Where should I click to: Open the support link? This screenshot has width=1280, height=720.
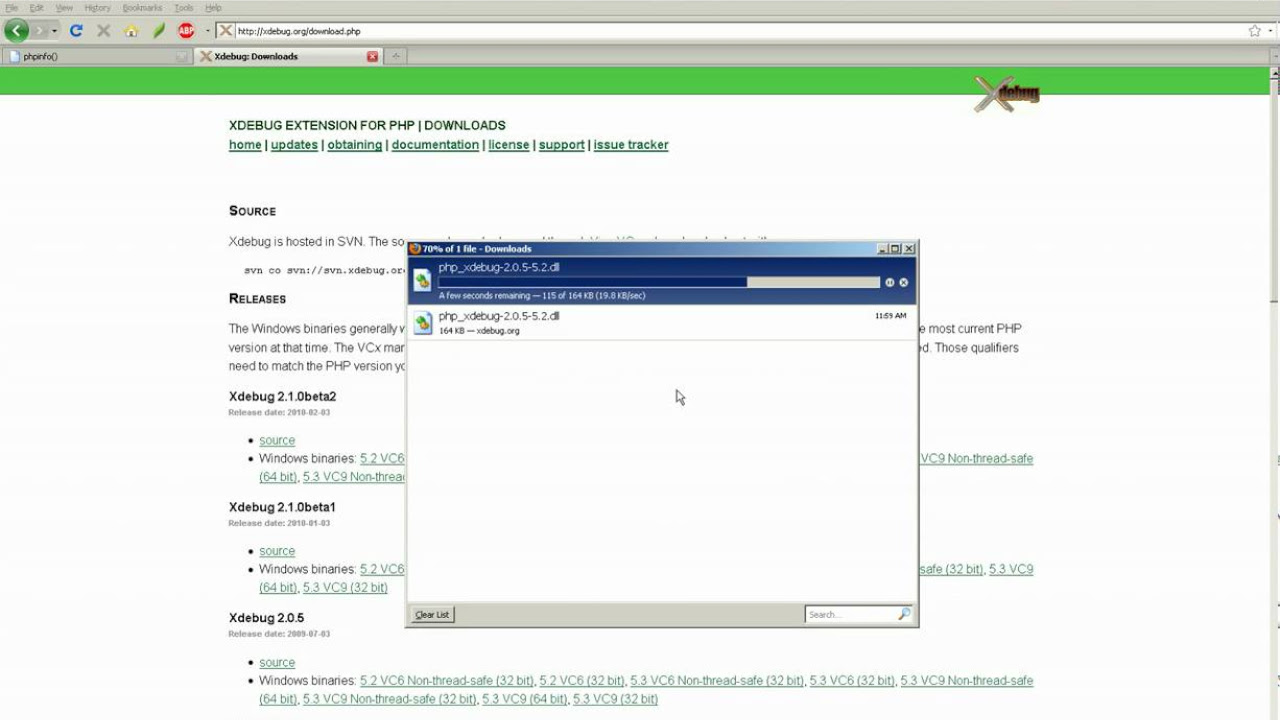click(562, 145)
